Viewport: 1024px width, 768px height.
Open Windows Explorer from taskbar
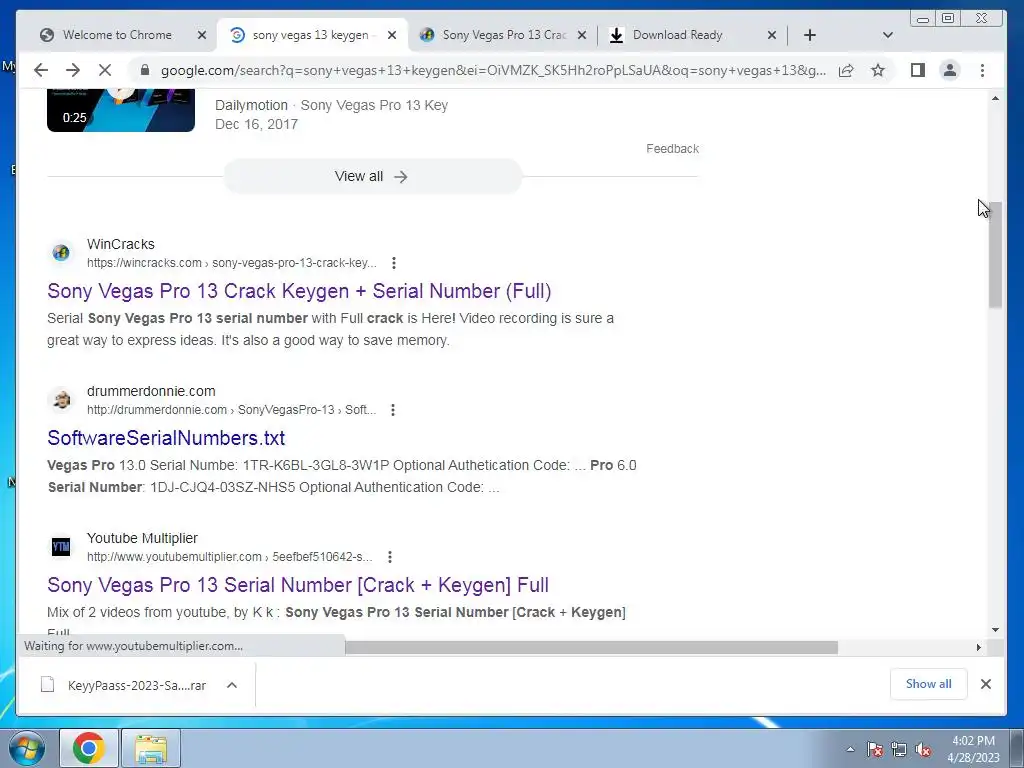click(151, 748)
